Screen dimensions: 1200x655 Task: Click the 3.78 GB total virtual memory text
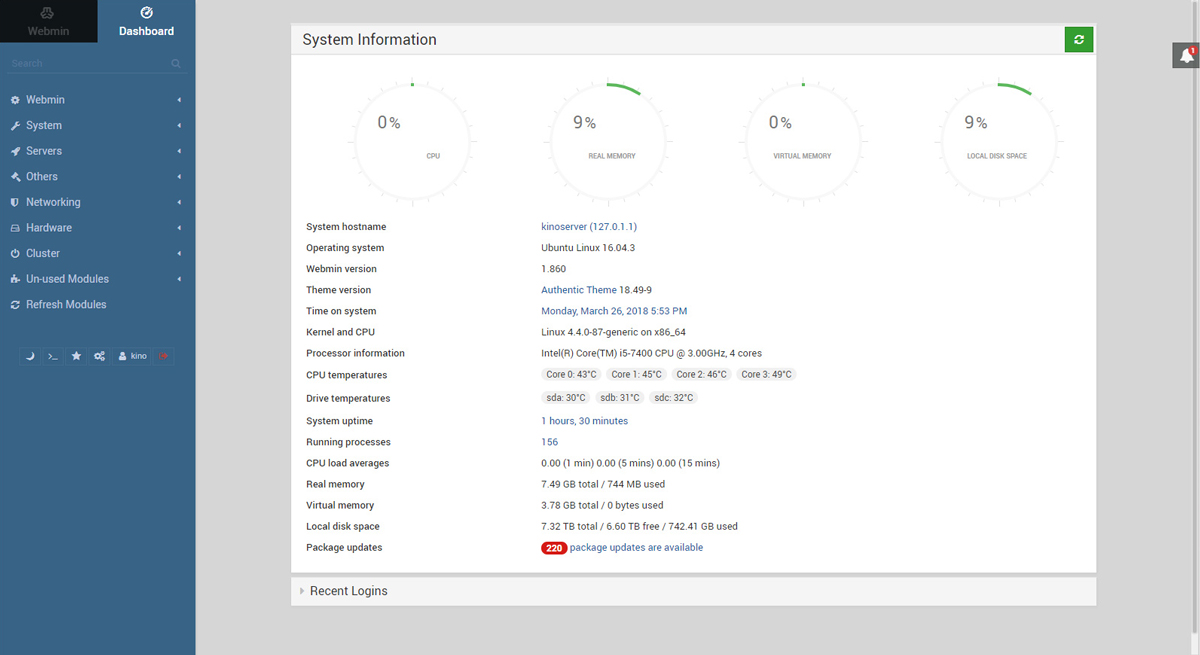tap(602, 505)
